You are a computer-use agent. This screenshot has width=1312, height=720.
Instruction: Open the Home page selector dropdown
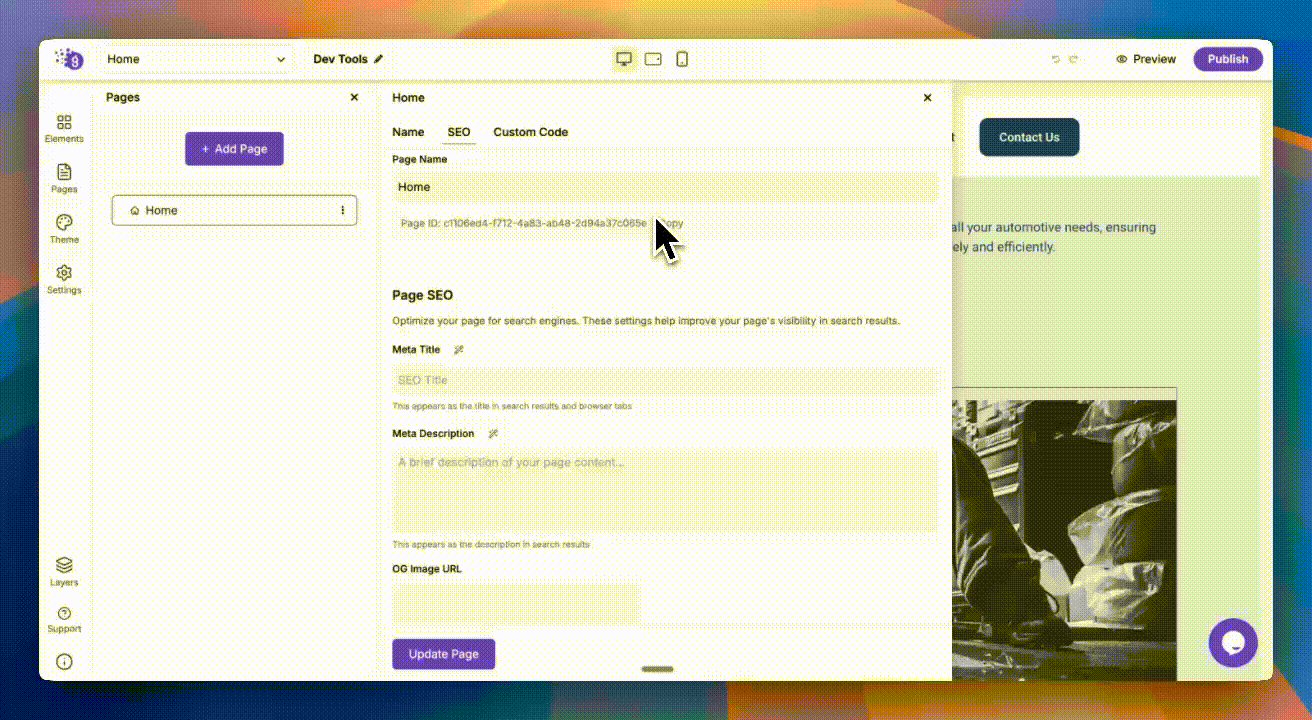(197, 59)
